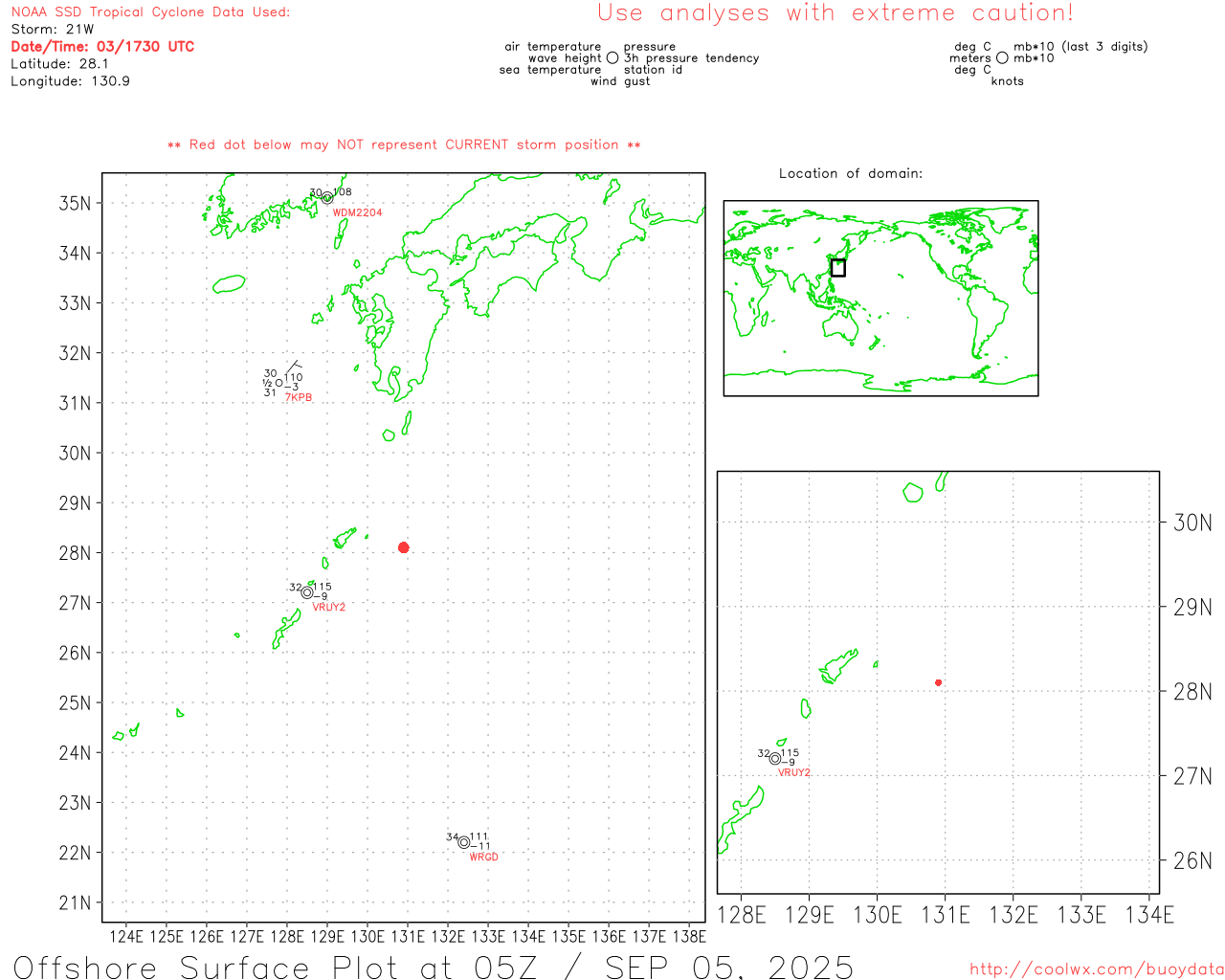Click the 'Use analyses with extreme caution!' warning
Image resolution: width=1225 pixels, height=980 pixels.
pos(835,12)
